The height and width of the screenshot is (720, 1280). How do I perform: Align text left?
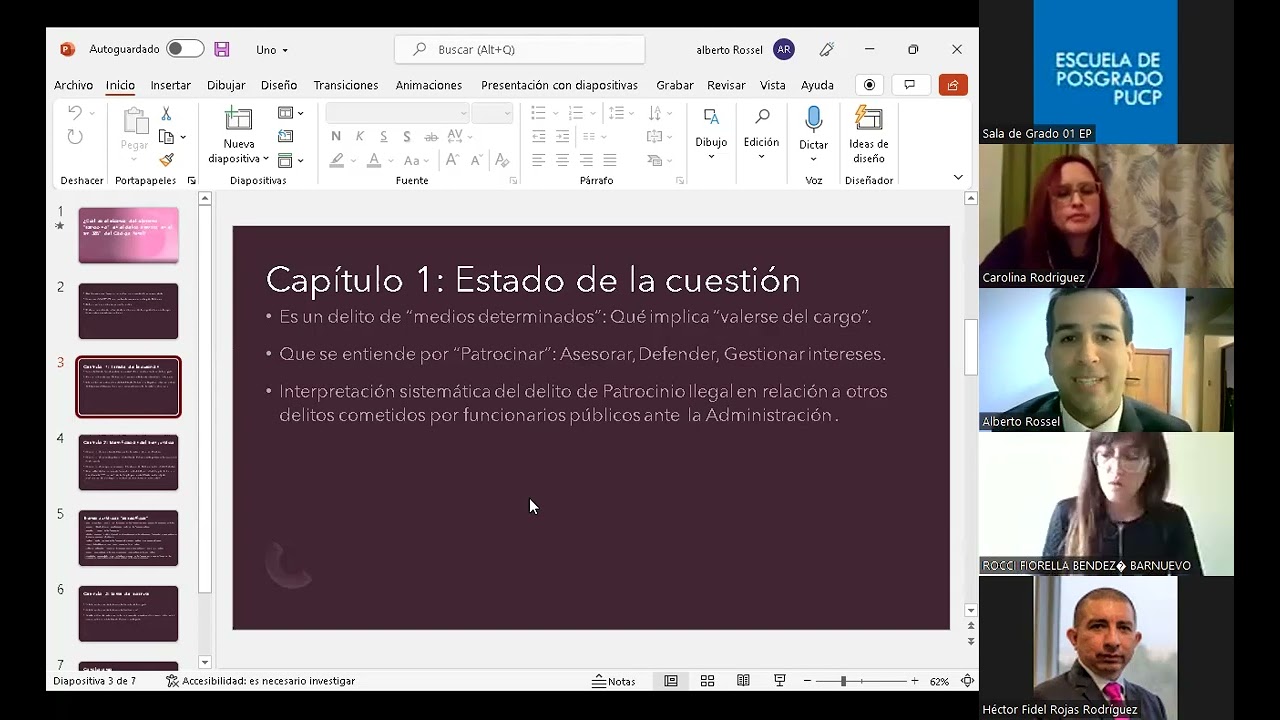539,160
